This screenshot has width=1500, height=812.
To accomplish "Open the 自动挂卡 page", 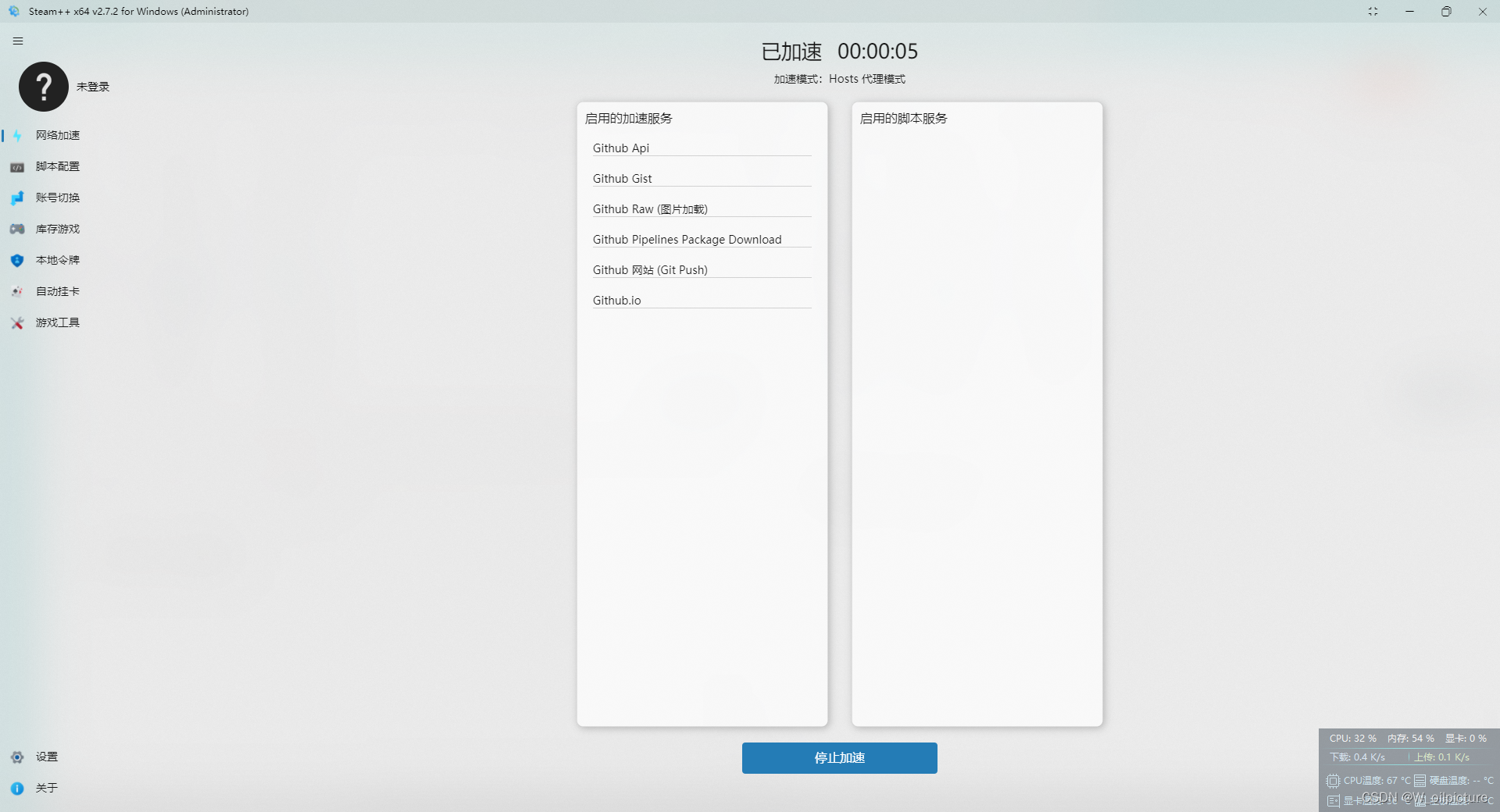I will click(x=58, y=291).
